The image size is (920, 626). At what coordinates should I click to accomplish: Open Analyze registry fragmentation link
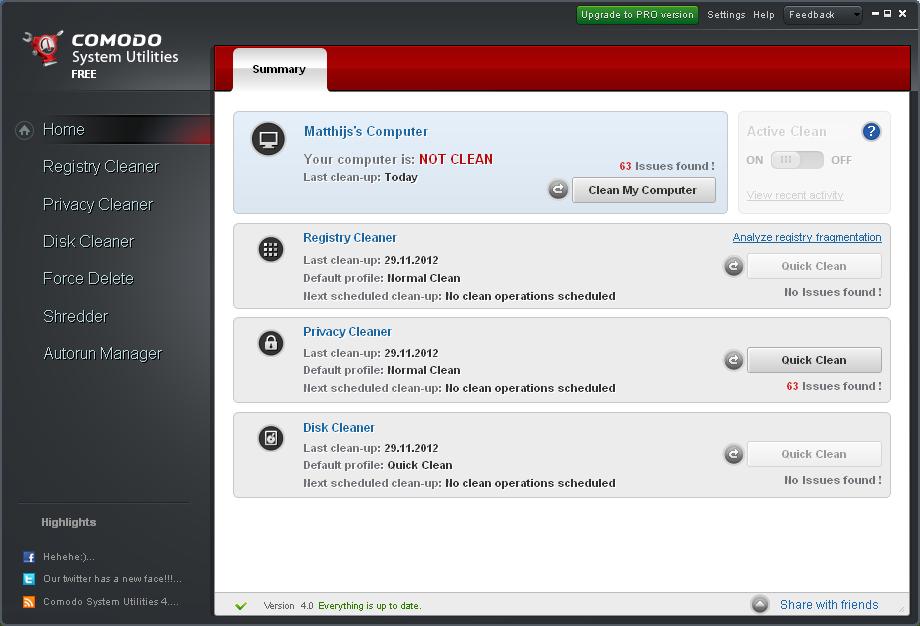tap(807, 238)
